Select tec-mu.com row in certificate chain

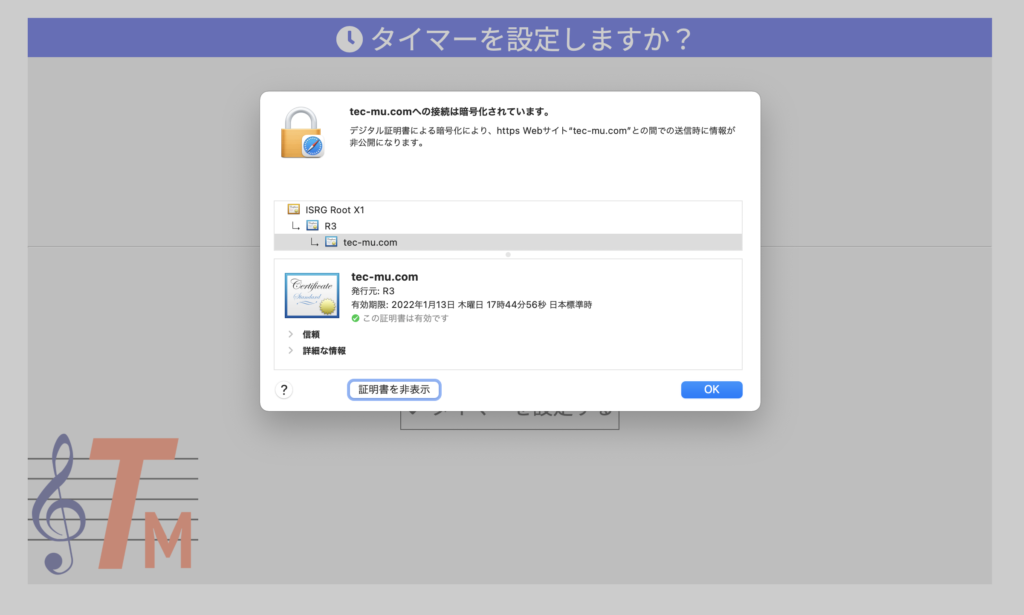point(508,242)
